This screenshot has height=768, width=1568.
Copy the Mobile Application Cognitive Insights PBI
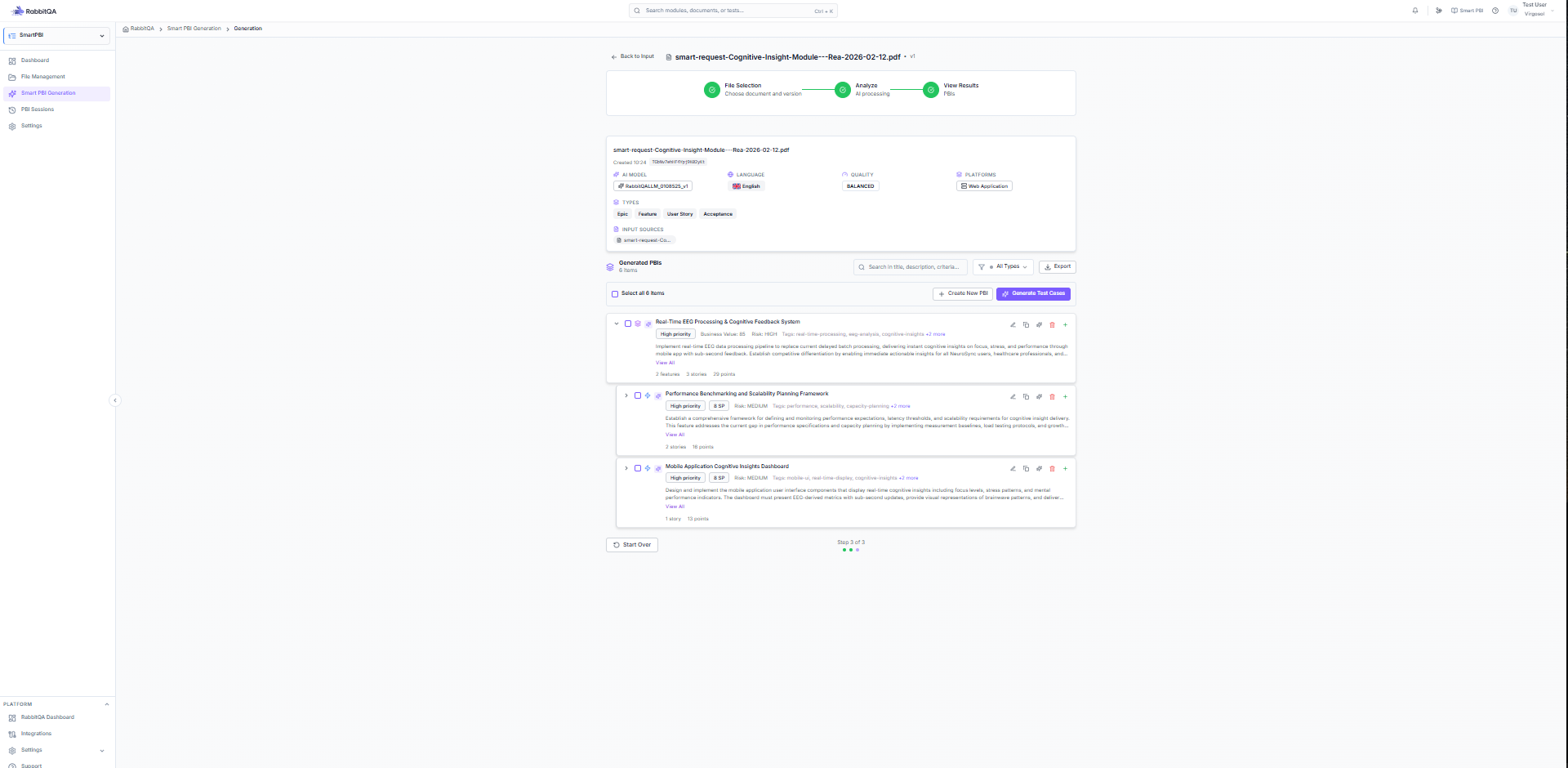[1026, 469]
